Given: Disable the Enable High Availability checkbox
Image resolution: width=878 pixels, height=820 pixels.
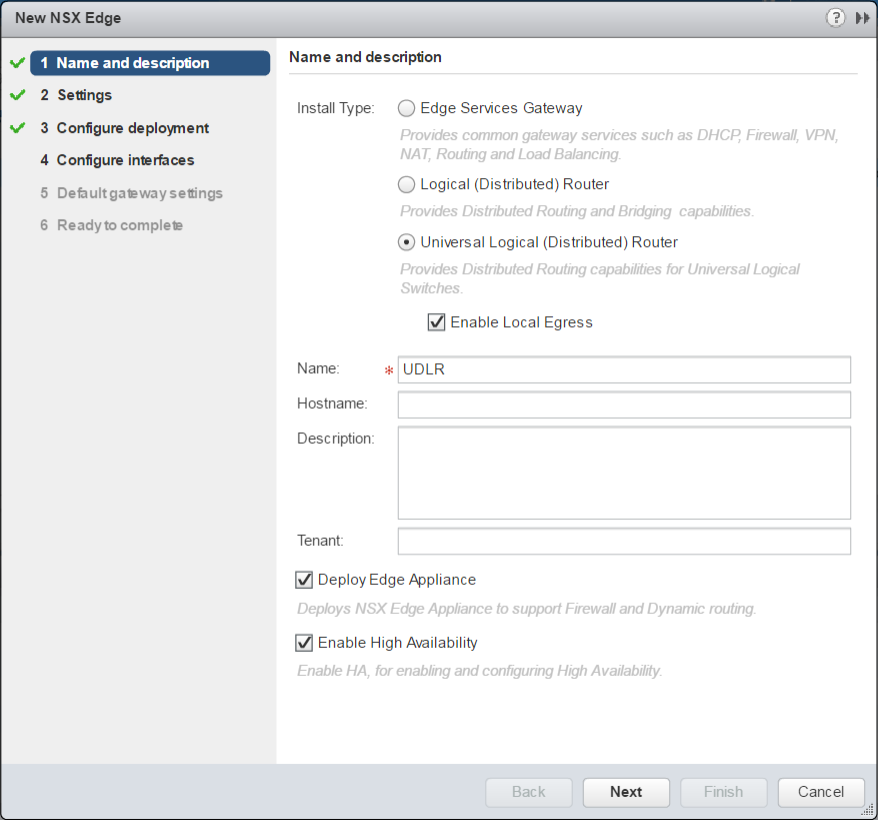Looking at the screenshot, I should point(304,643).
